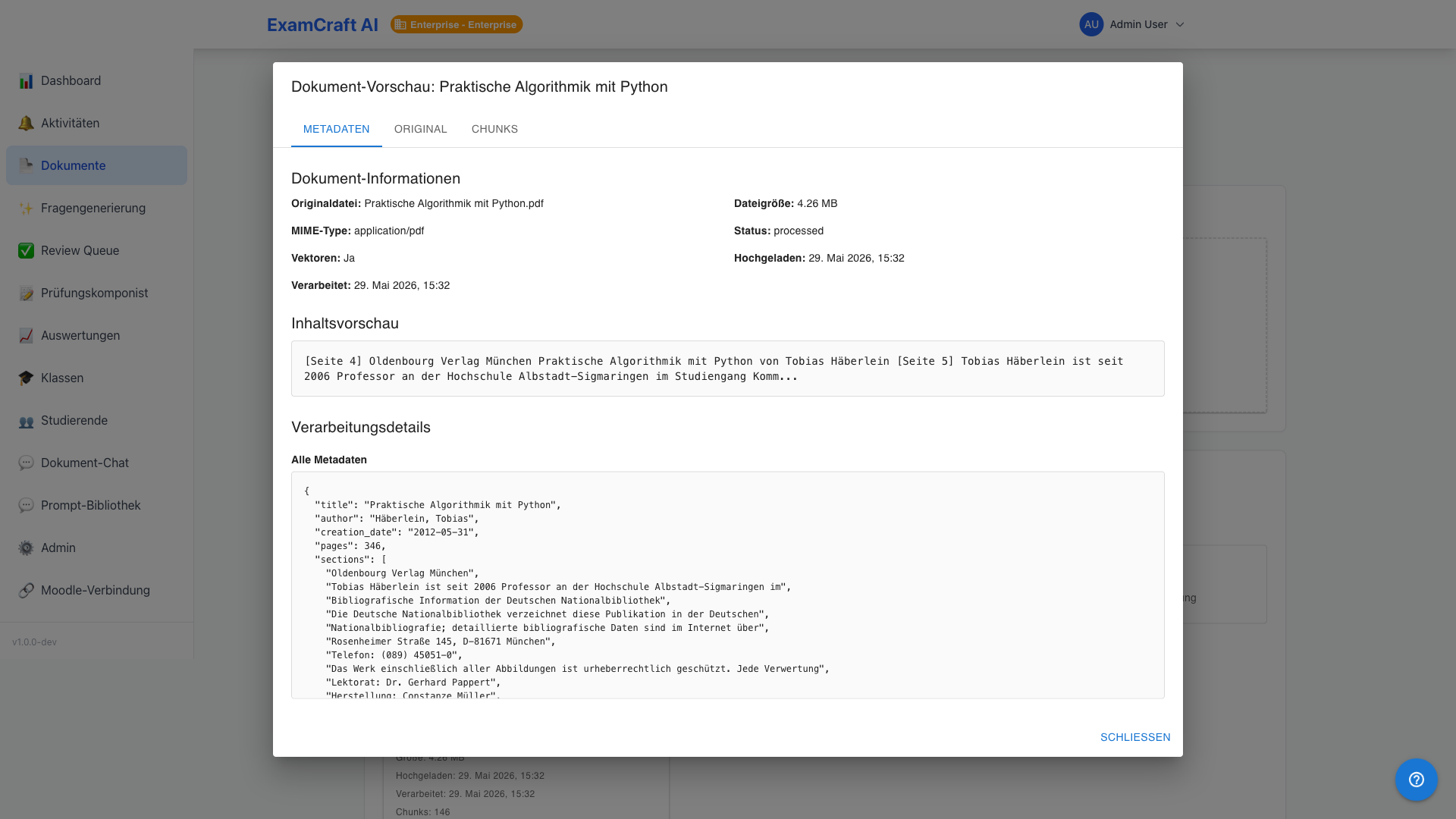Click the Aktivitäten bell icon

(26, 124)
